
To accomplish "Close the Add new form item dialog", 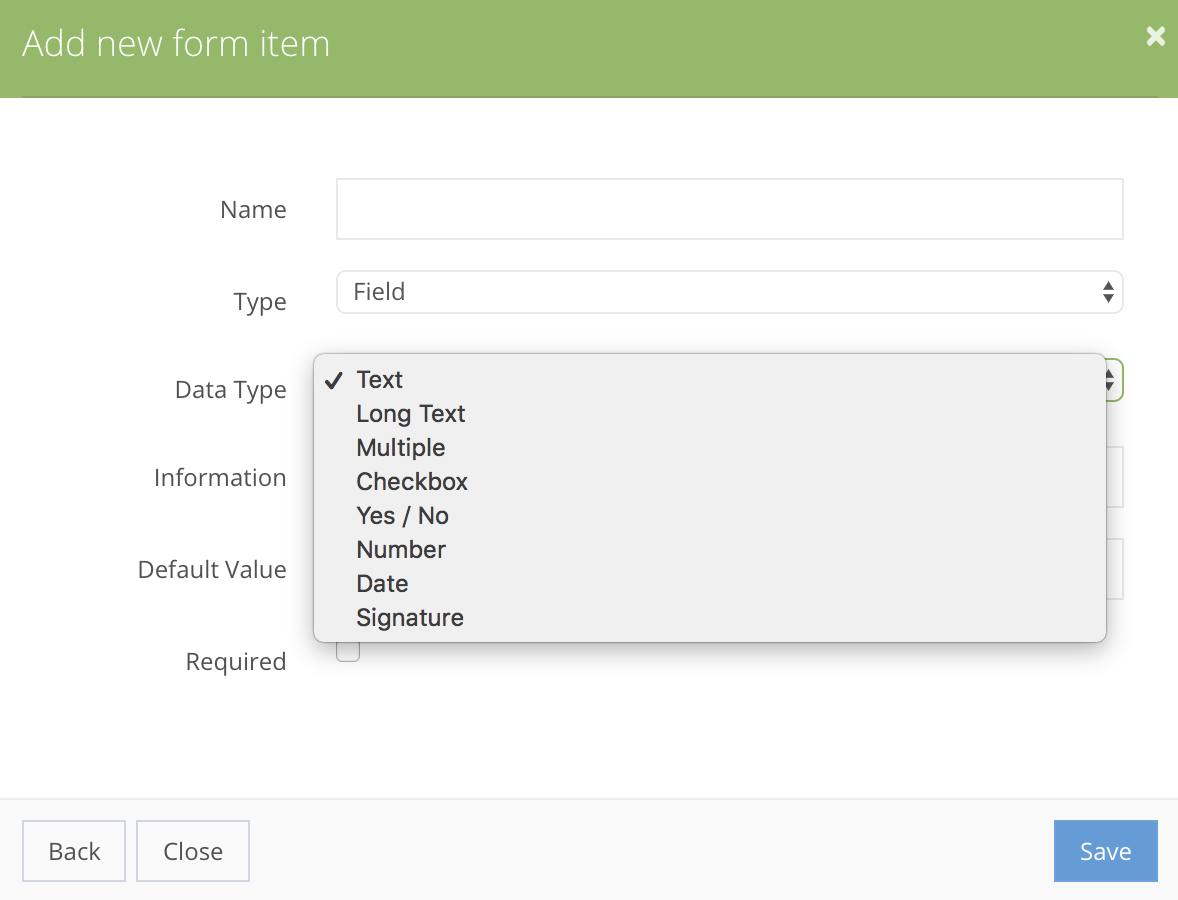I will [x=1155, y=37].
